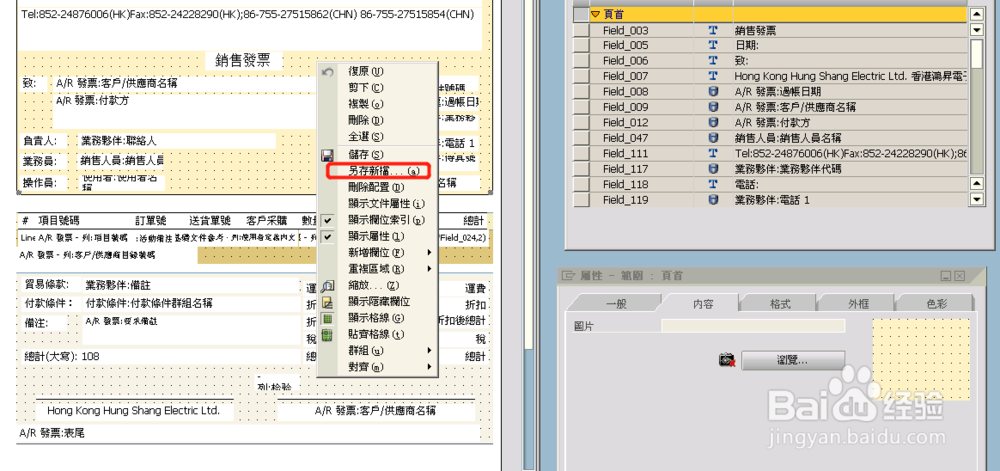This screenshot has width=1000, height=471.
Task: Click the camera remove-picture icon
Action: (727, 360)
